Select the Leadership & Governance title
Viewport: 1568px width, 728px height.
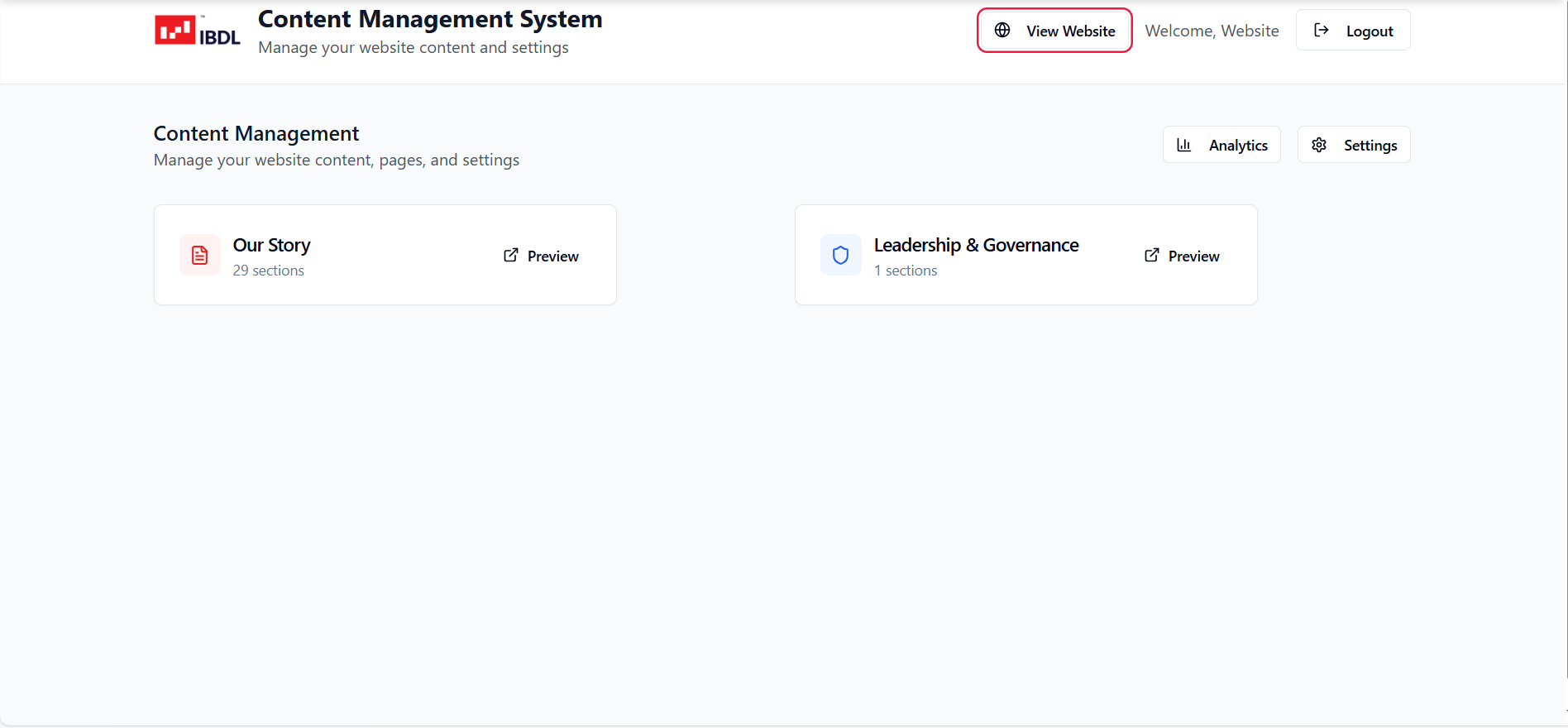976,246
